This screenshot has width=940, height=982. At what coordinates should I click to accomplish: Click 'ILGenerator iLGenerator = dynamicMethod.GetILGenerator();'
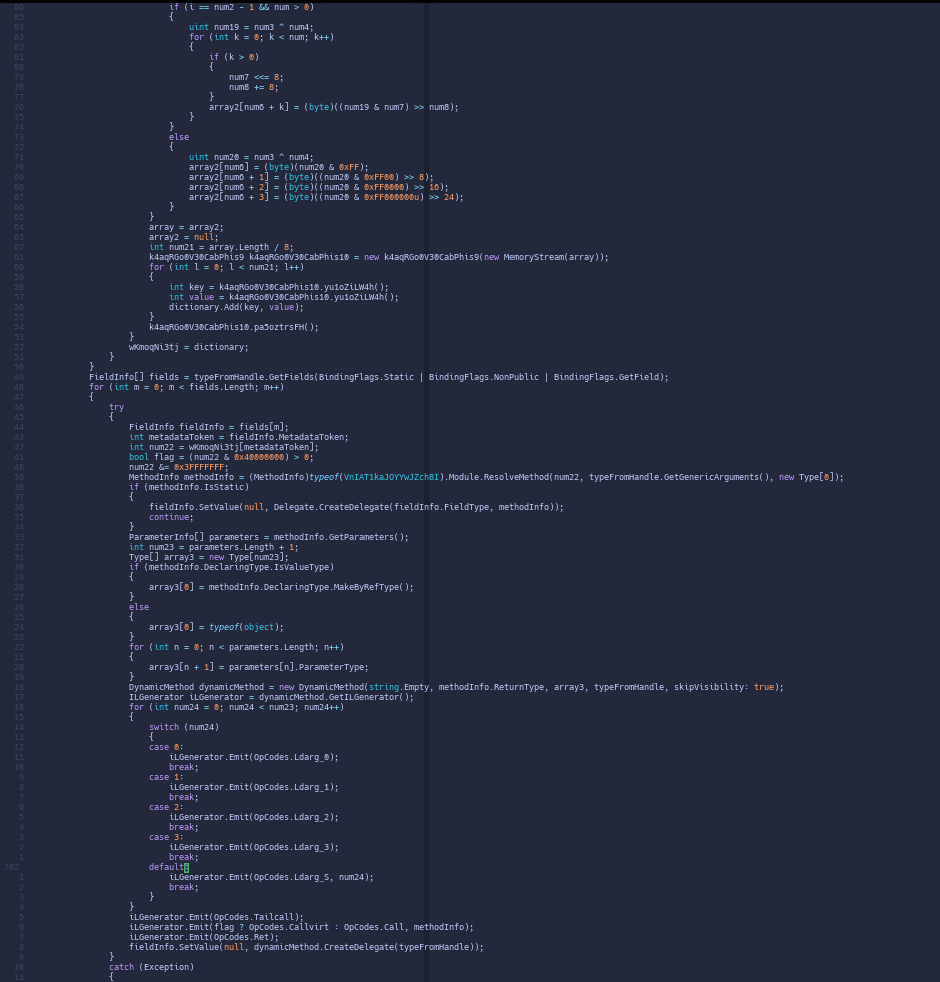271,698
